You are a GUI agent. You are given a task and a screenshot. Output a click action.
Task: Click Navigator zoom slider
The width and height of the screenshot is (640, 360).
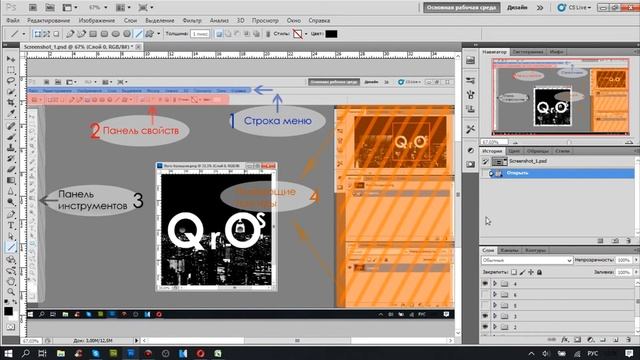569,142
